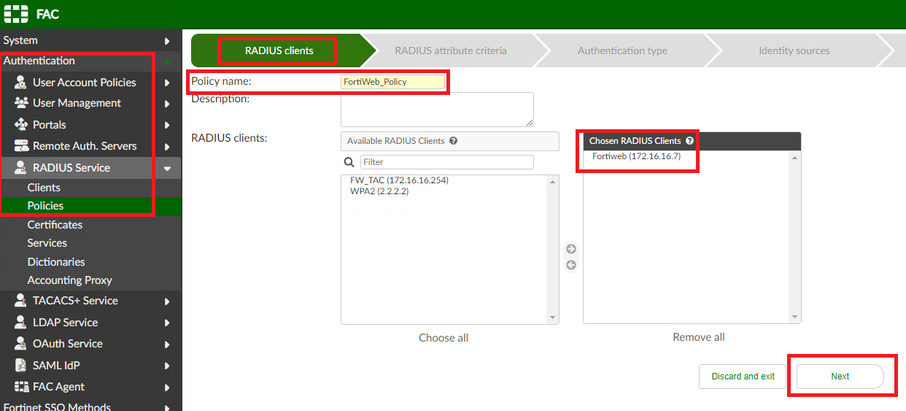
Task: Click help icon beside Available RADIUS Clients
Action: (x=454, y=140)
